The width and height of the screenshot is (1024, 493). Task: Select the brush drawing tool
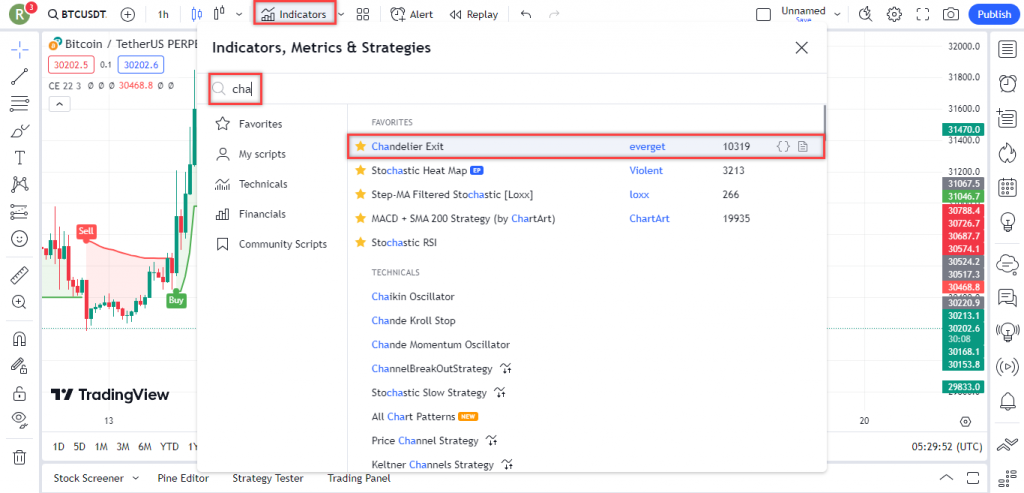pyautogui.click(x=20, y=131)
